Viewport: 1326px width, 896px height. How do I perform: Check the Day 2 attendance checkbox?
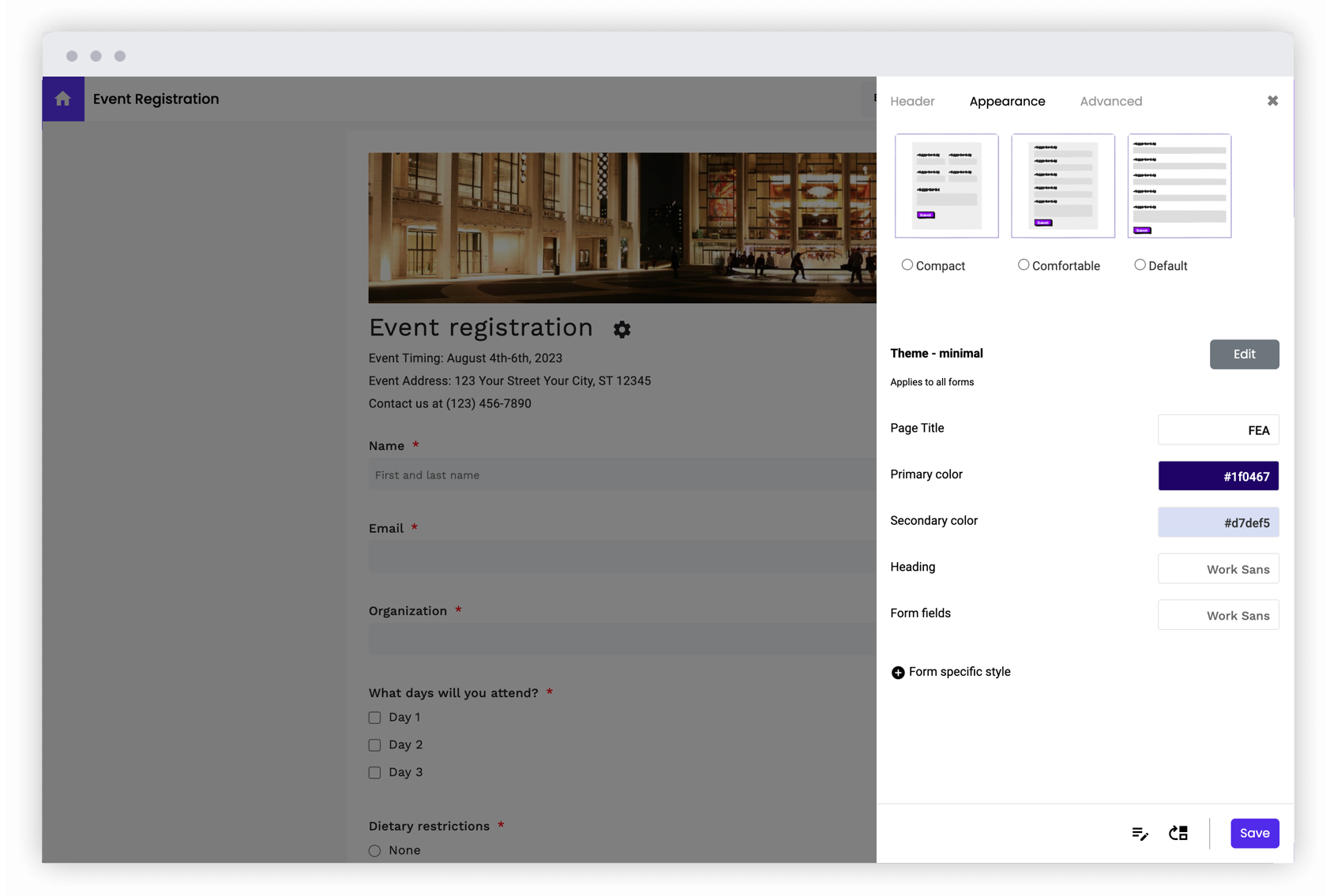tap(374, 744)
